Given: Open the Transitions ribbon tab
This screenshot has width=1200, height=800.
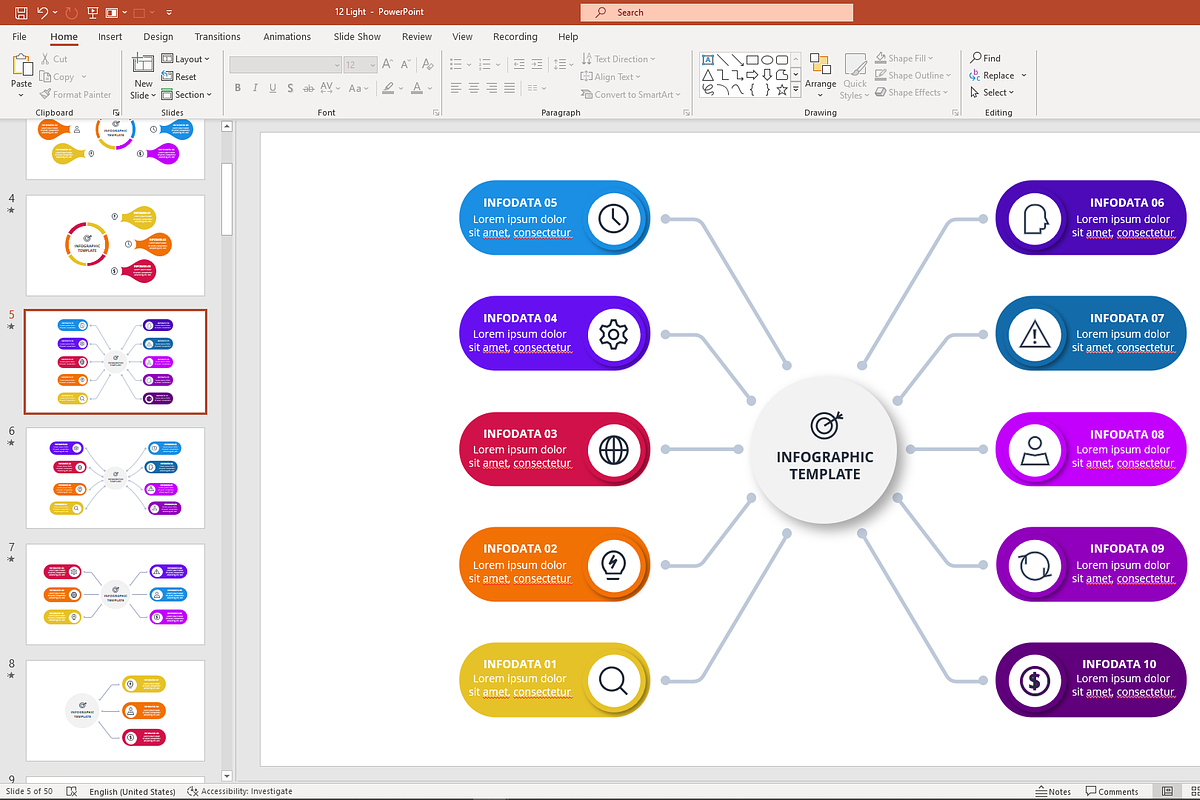Looking at the screenshot, I should pyautogui.click(x=217, y=37).
